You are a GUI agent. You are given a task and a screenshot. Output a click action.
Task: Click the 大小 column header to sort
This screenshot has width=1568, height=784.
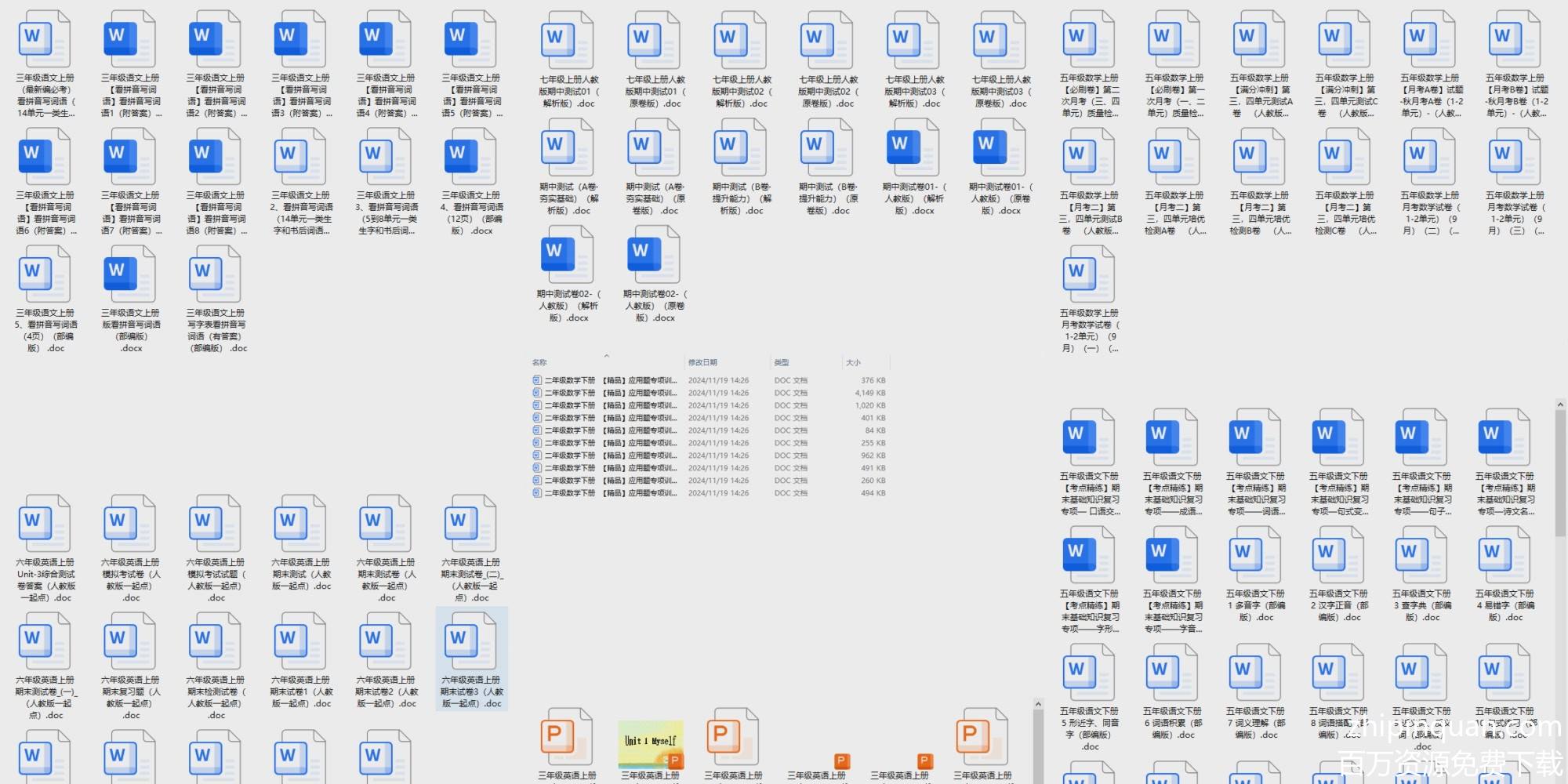point(853,362)
